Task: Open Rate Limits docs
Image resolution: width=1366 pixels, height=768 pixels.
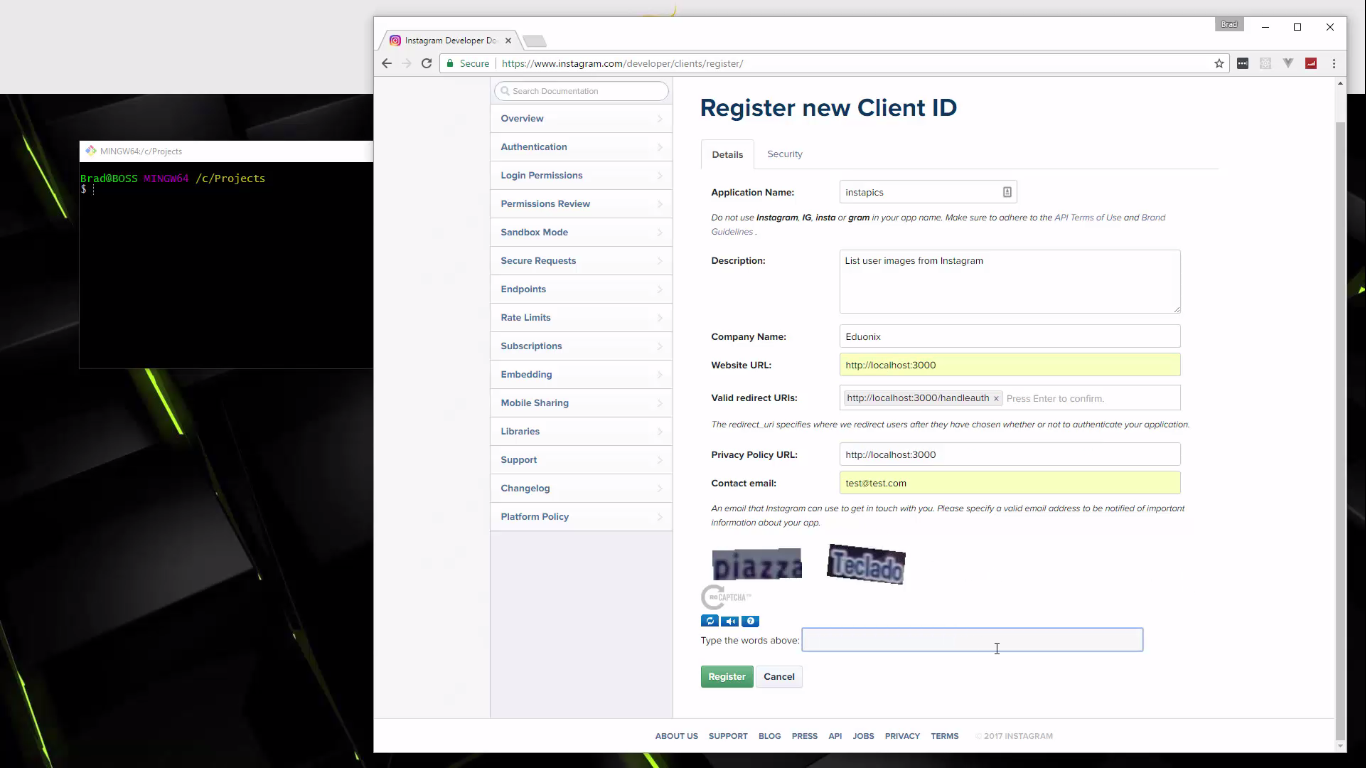Action: pyautogui.click(x=581, y=318)
